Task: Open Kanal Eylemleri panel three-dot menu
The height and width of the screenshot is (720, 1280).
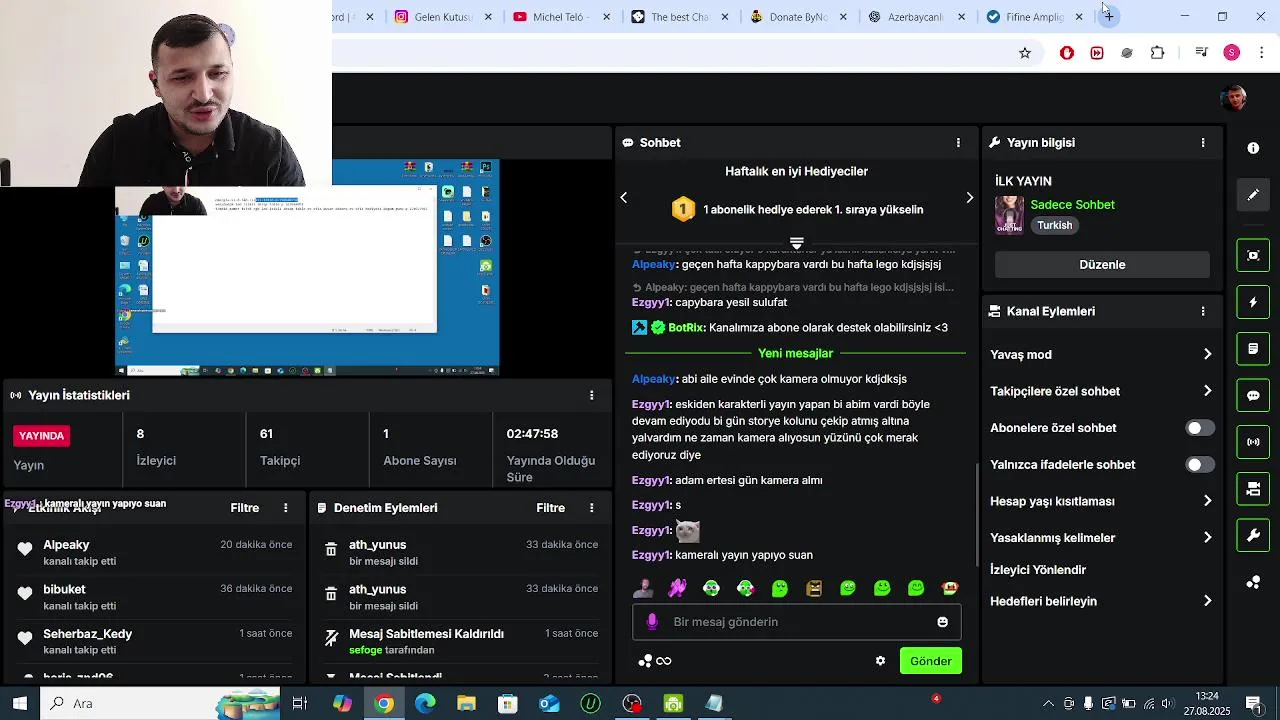Action: 1203,311
